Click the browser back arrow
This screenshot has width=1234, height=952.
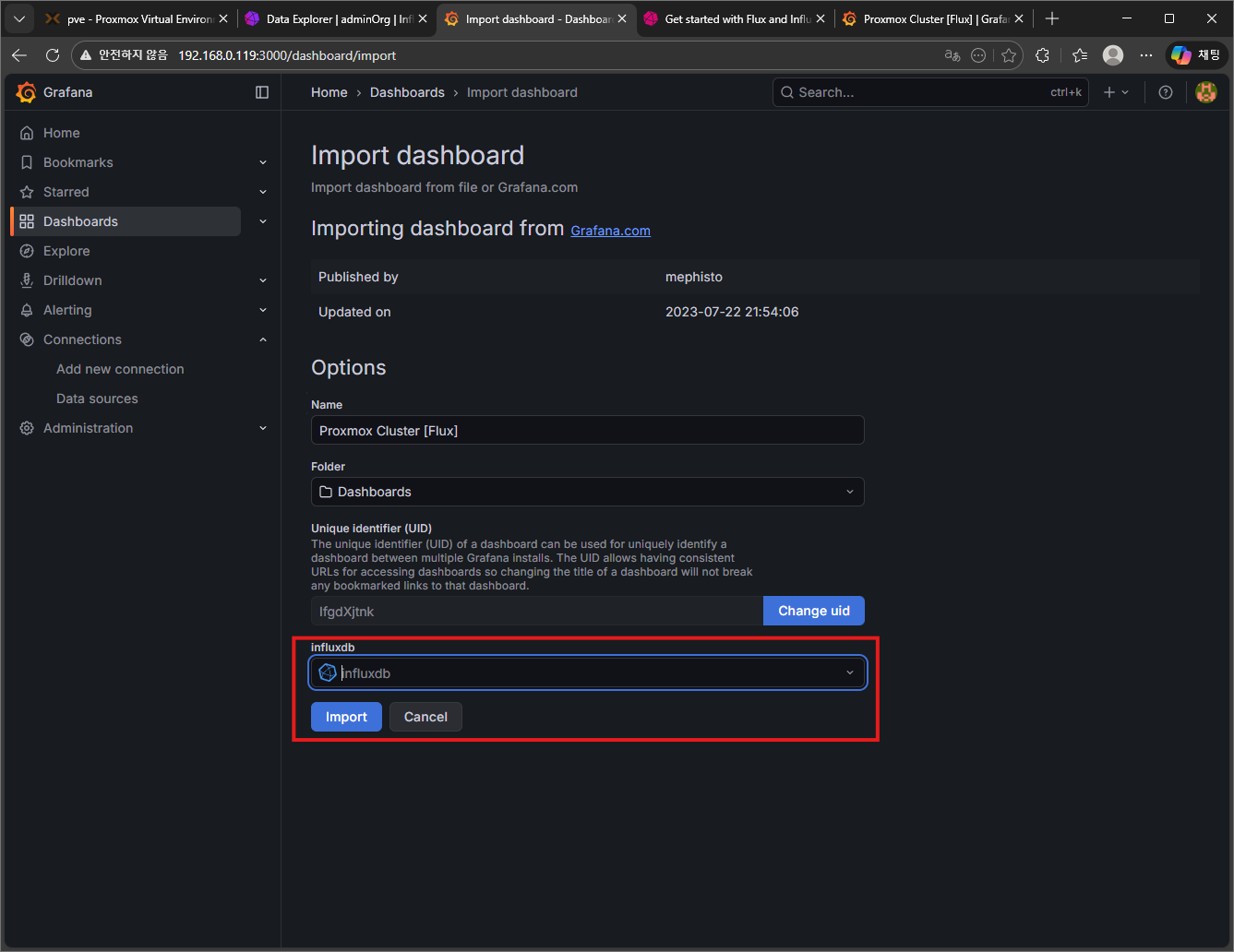pos(19,55)
